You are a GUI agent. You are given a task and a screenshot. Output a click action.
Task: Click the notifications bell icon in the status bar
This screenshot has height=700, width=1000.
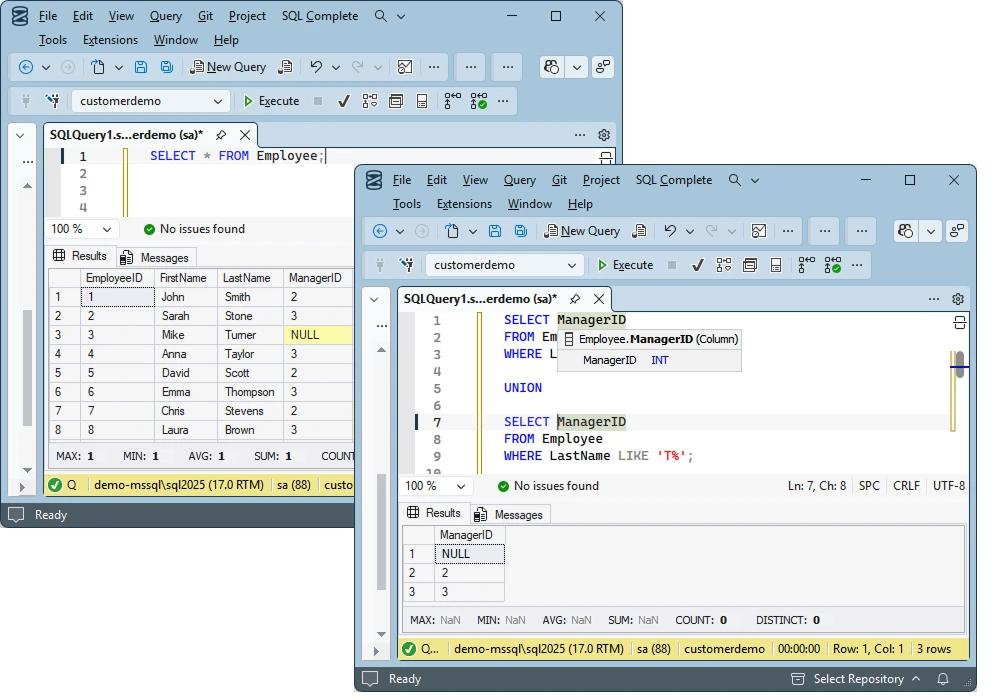click(943, 679)
